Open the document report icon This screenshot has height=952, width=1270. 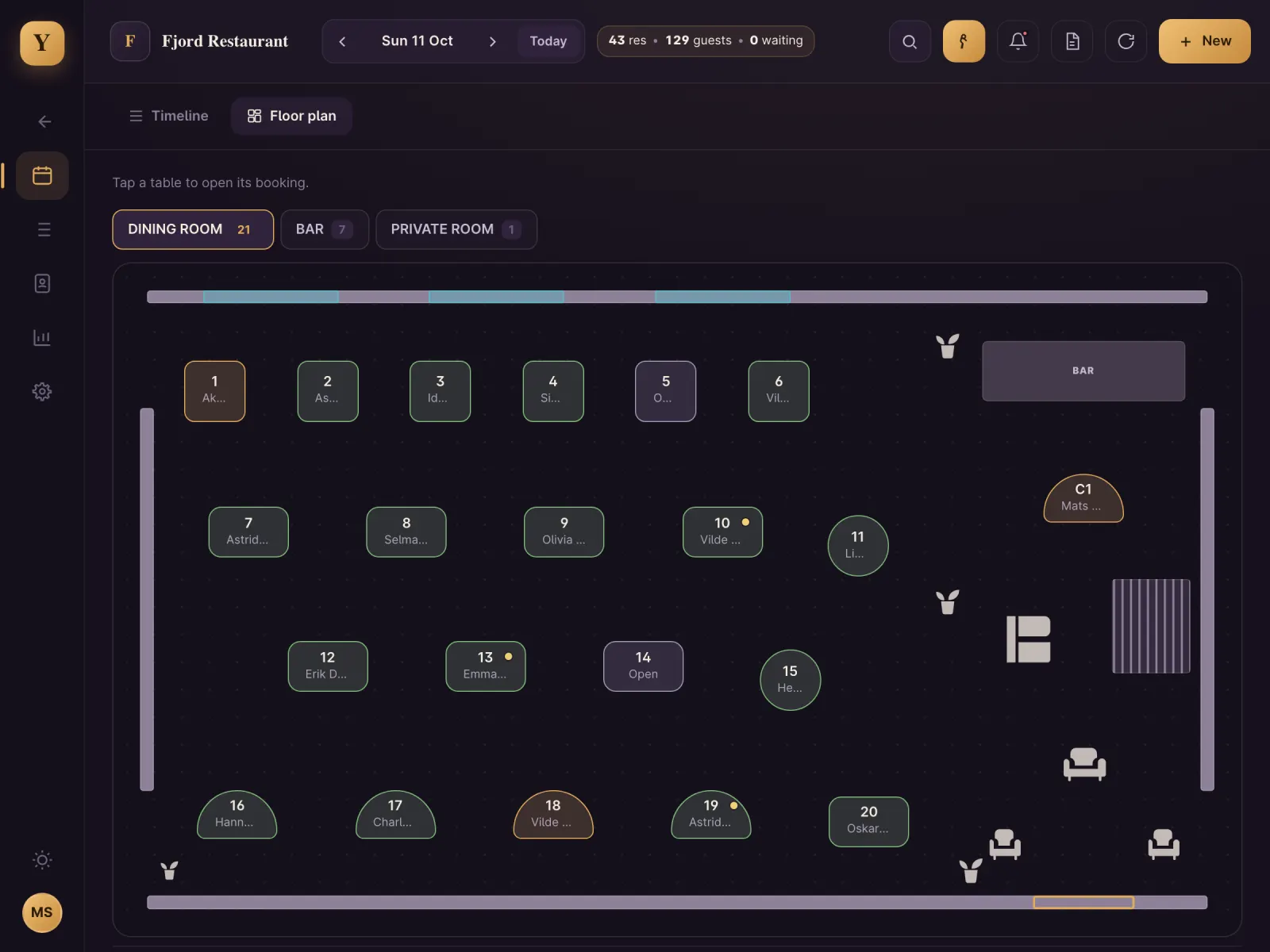(x=1072, y=41)
